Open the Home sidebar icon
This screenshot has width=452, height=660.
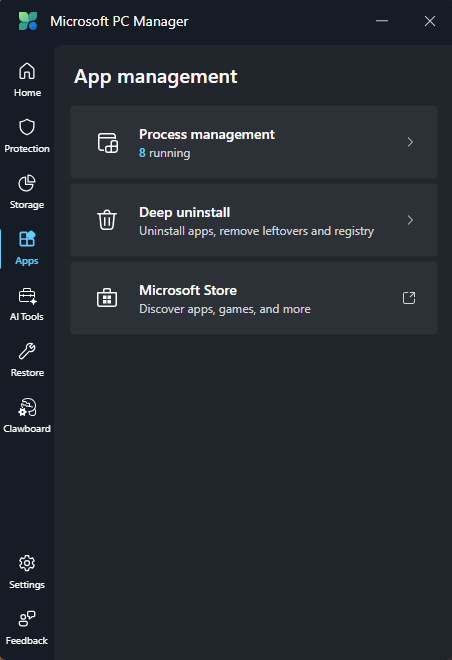pos(27,71)
